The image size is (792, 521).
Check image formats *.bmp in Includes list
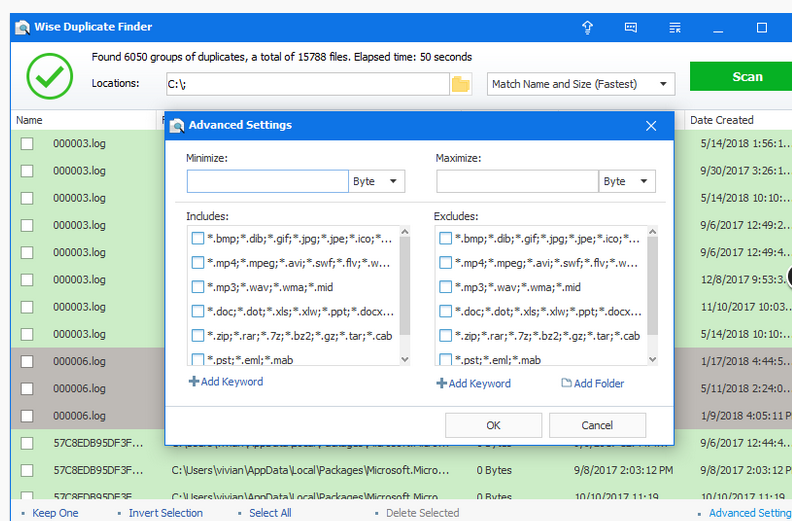coord(197,239)
